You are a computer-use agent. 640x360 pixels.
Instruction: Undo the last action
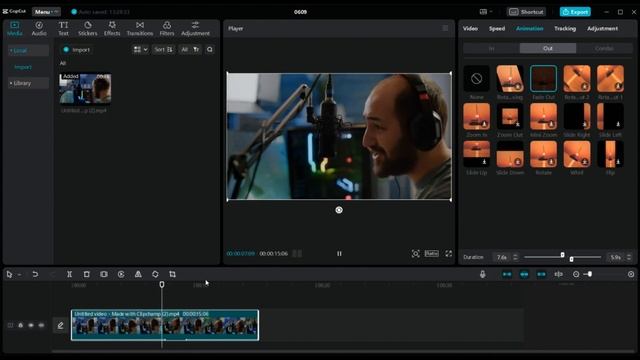(x=35, y=274)
